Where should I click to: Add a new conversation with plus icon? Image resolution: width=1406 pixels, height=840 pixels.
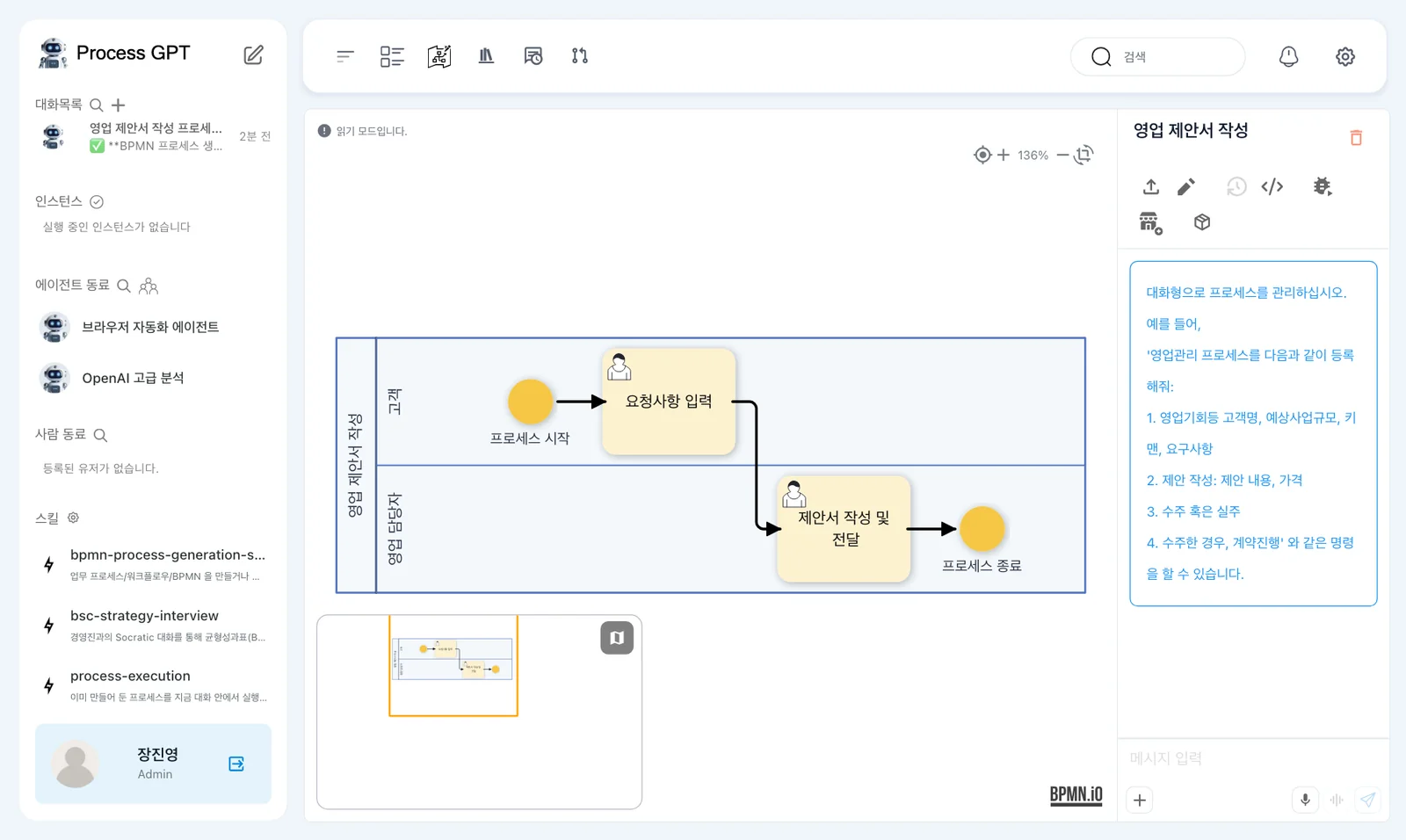119,105
